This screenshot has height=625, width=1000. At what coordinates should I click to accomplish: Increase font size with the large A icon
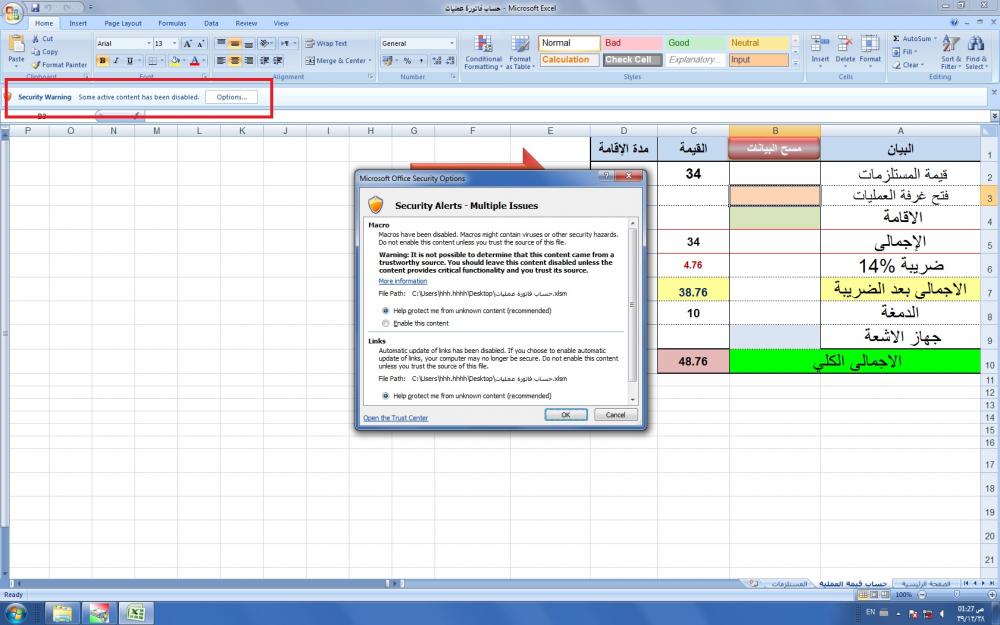click(x=188, y=43)
